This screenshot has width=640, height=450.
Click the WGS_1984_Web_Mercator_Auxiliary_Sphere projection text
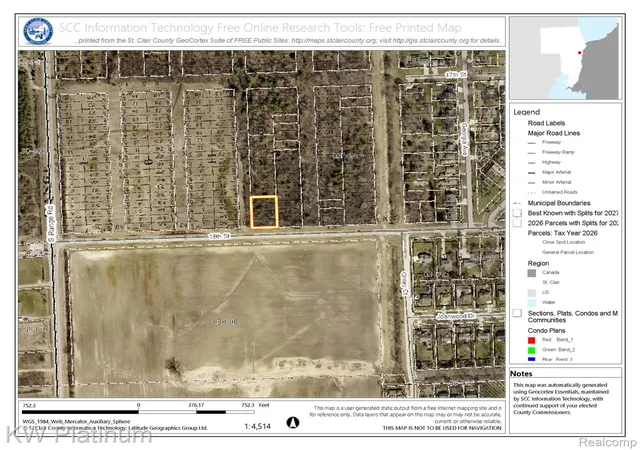click(76, 421)
